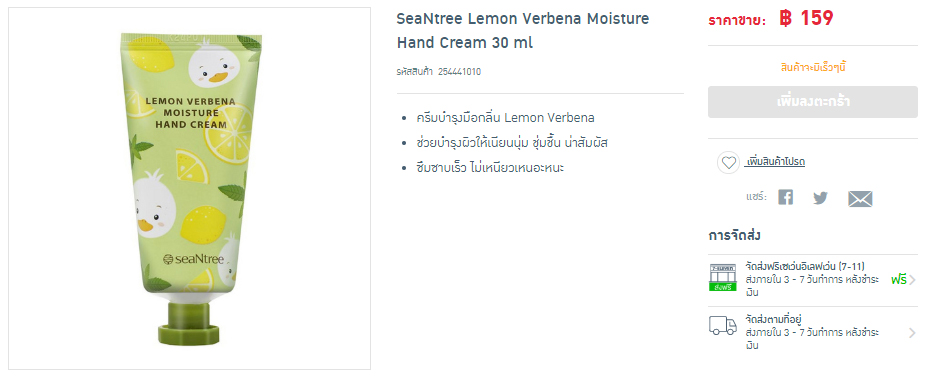Click the grayed add-to-cart button

coord(813,102)
